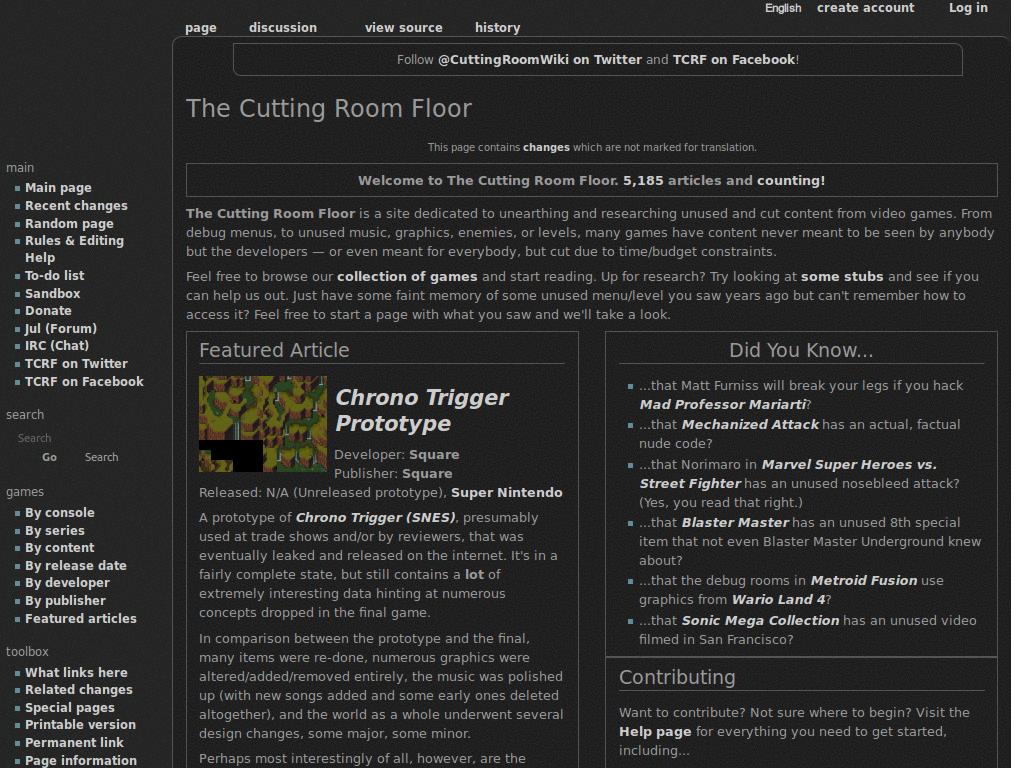Open the history tab

[x=498, y=27]
